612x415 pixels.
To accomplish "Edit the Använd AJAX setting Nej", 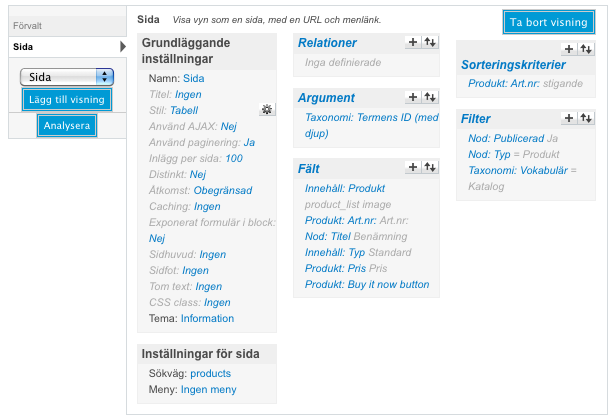I will coord(229,126).
